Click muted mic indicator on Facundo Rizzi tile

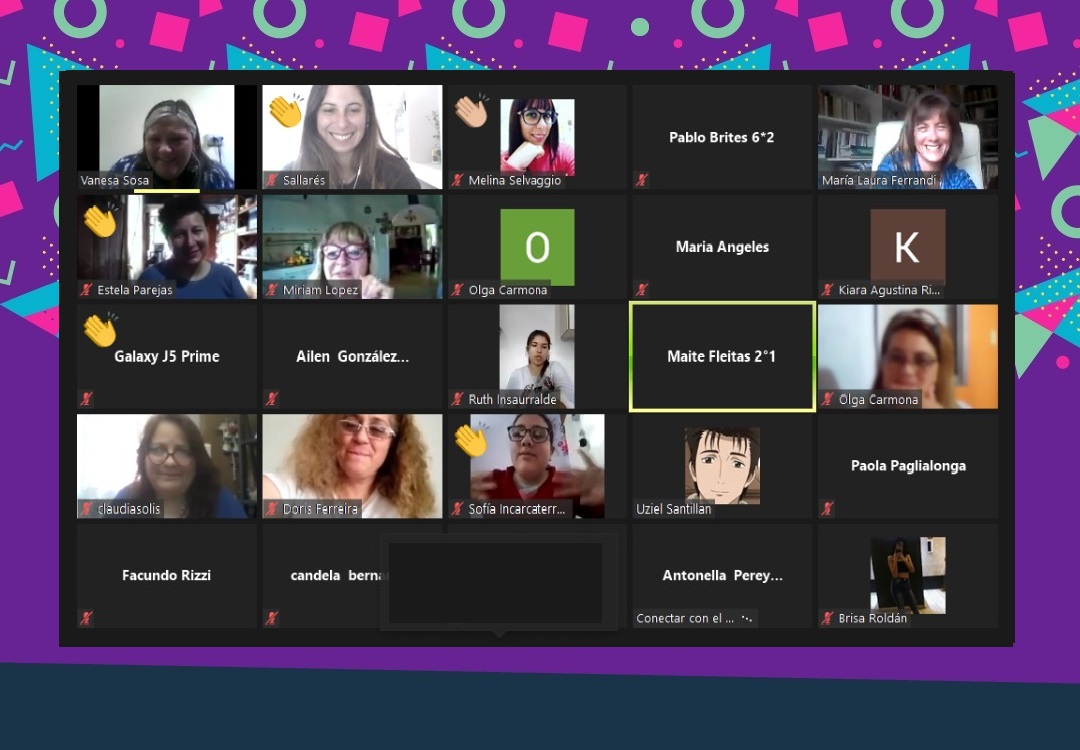[x=87, y=618]
